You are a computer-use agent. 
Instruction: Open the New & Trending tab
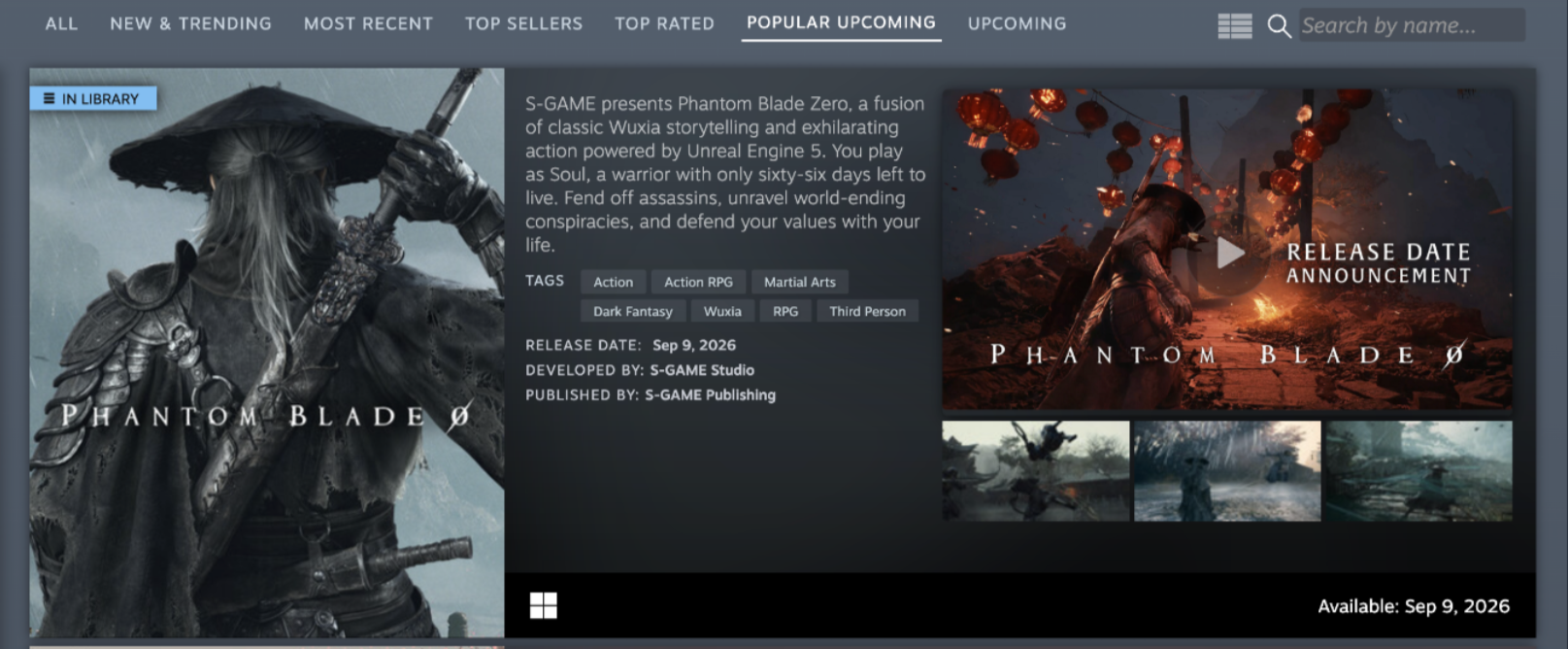(x=190, y=23)
